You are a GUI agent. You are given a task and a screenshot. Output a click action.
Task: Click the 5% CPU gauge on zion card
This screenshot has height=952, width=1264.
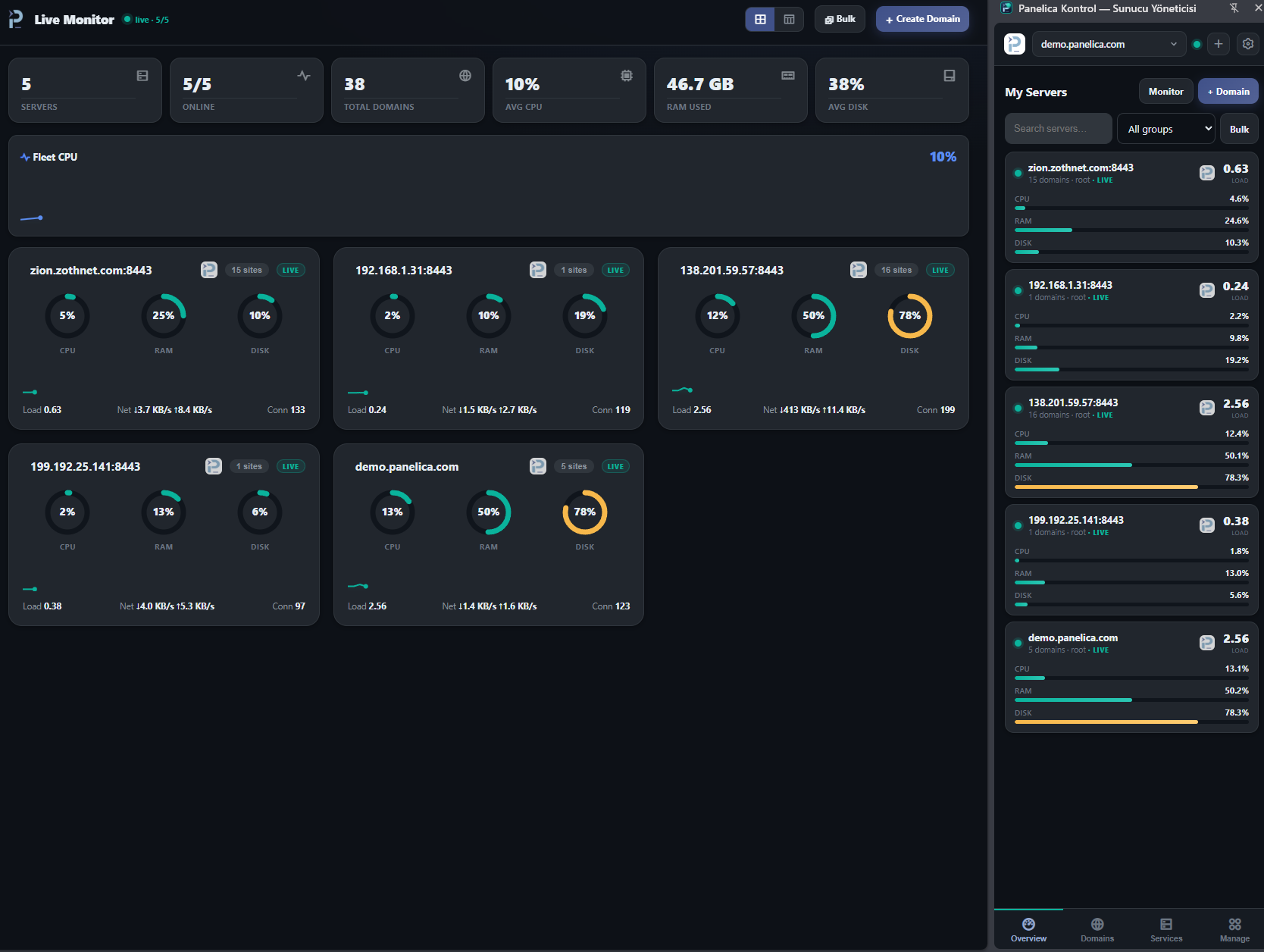67,316
